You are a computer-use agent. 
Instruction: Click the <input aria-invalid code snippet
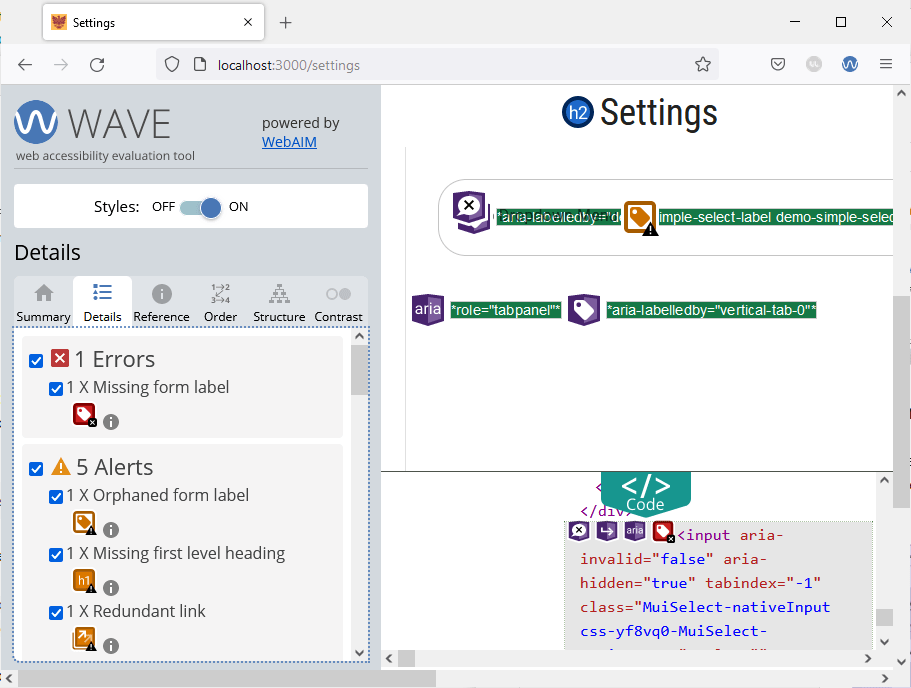[x=718, y=586]
